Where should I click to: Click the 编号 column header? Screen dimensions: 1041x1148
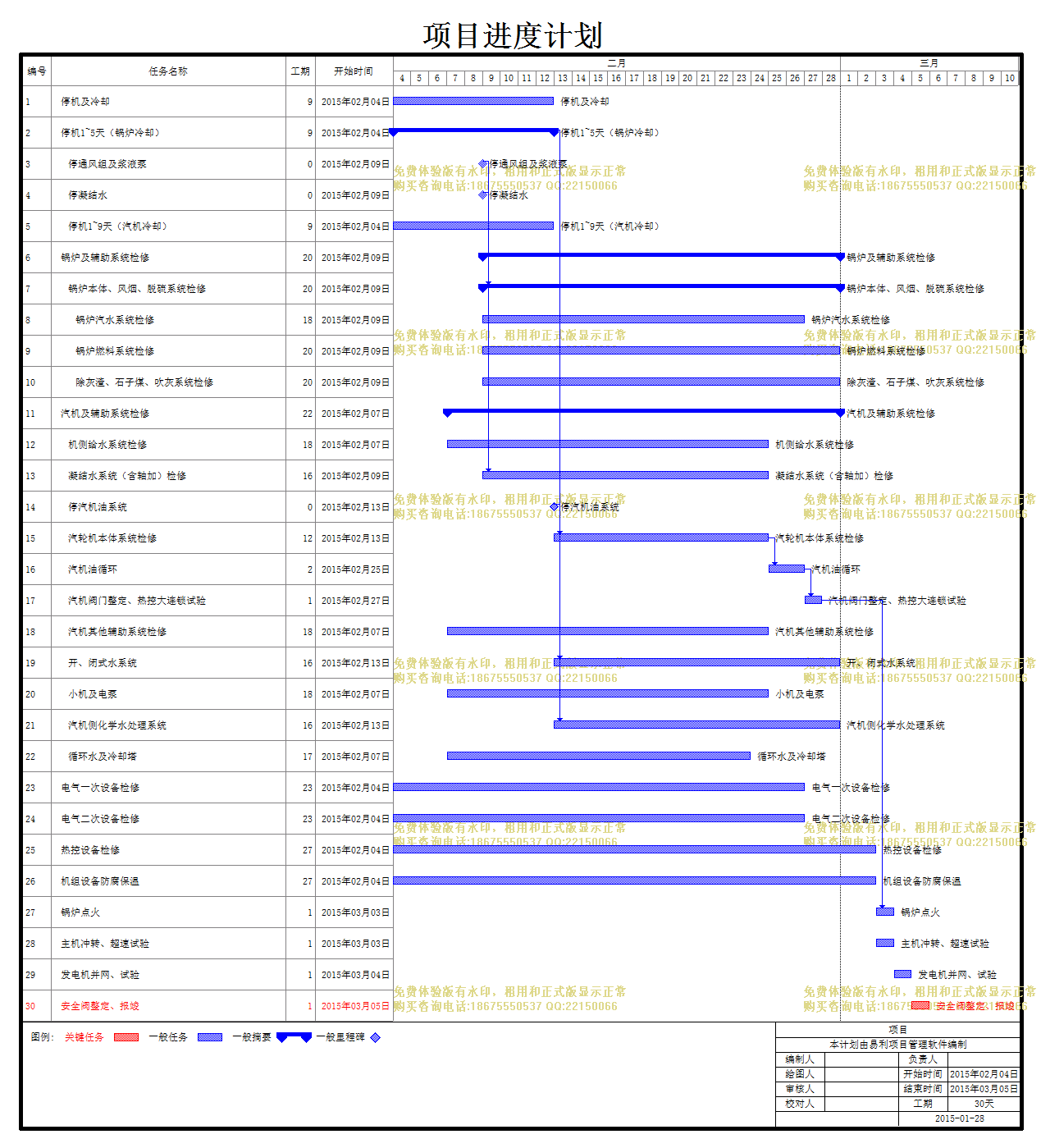(37, 71)
